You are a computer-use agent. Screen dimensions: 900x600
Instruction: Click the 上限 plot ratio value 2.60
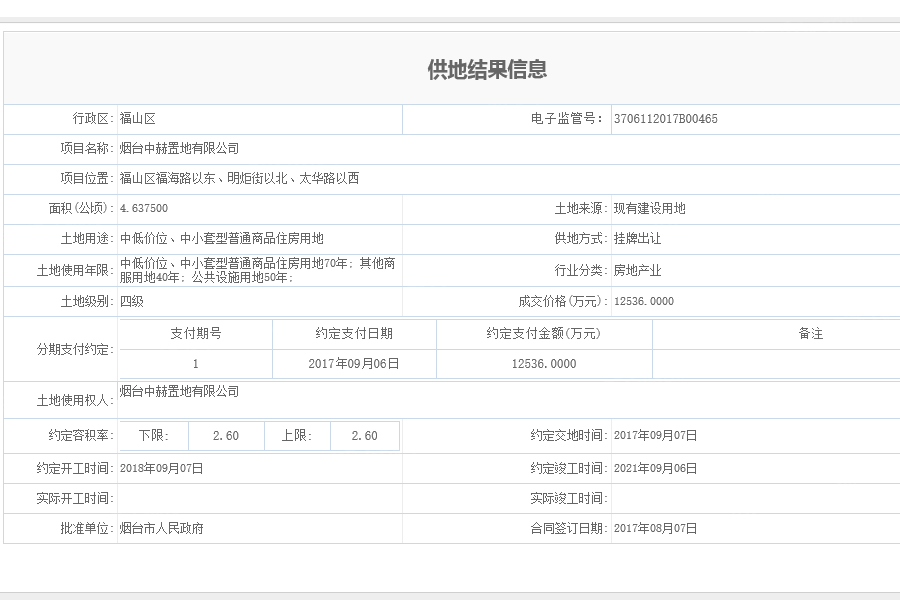click(x=364, y=436)
